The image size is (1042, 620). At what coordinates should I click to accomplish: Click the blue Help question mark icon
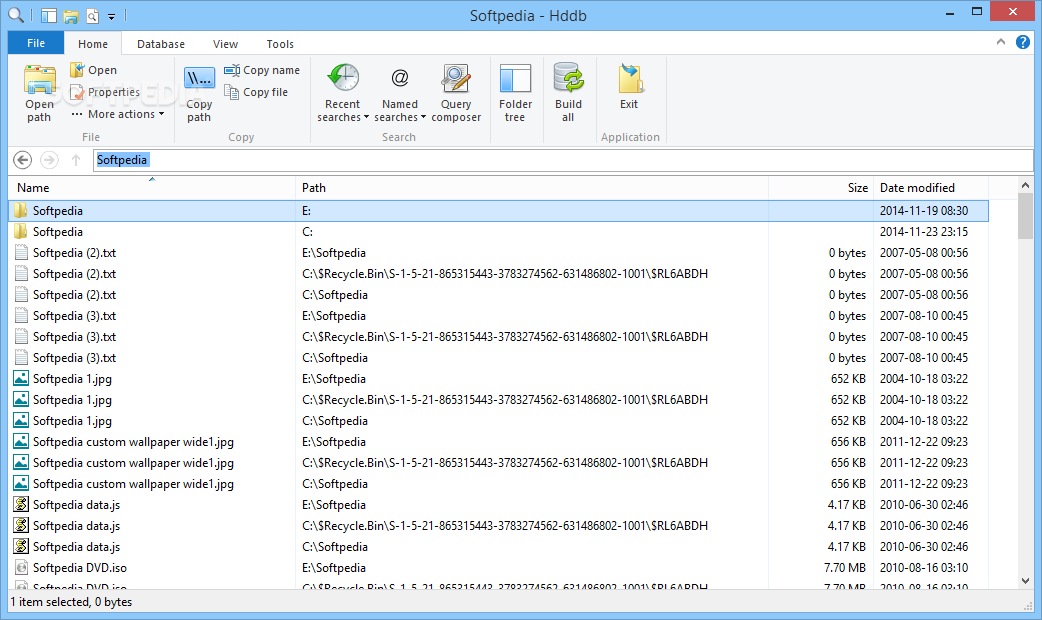tap(1023, 43)
